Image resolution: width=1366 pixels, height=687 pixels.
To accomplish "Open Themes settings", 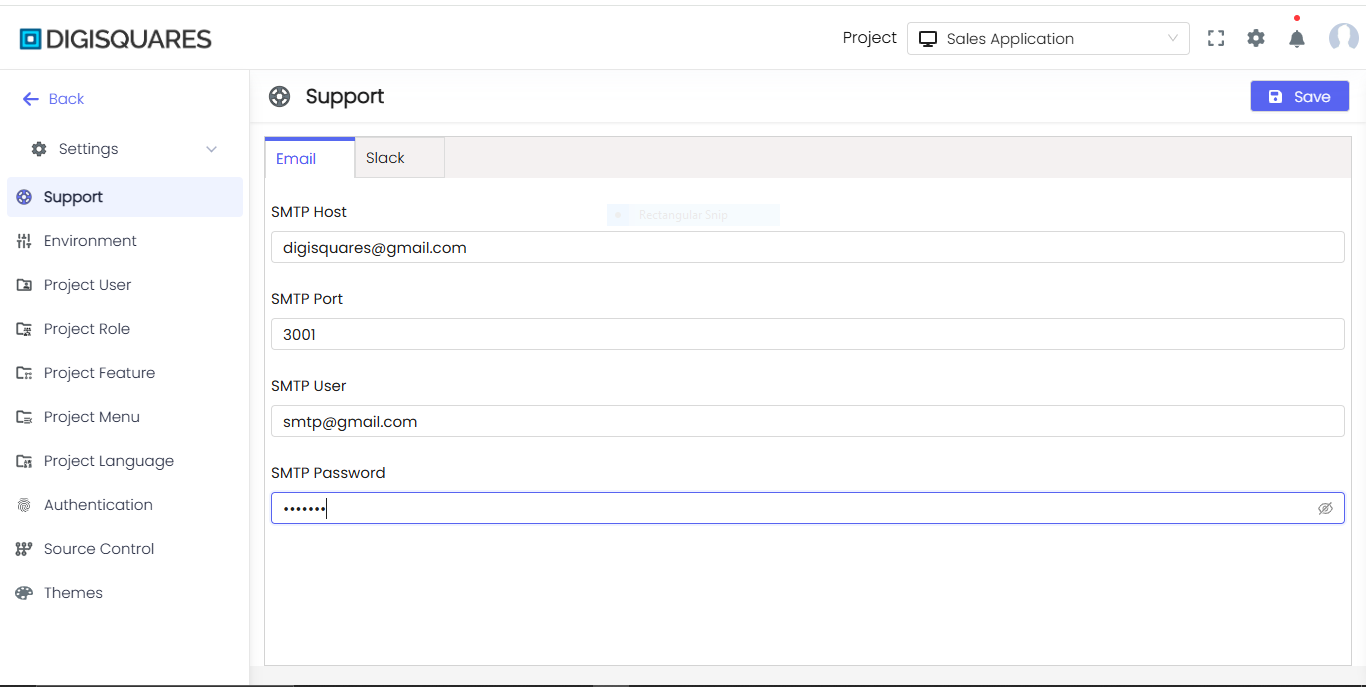I will click(x=73, y=593).
